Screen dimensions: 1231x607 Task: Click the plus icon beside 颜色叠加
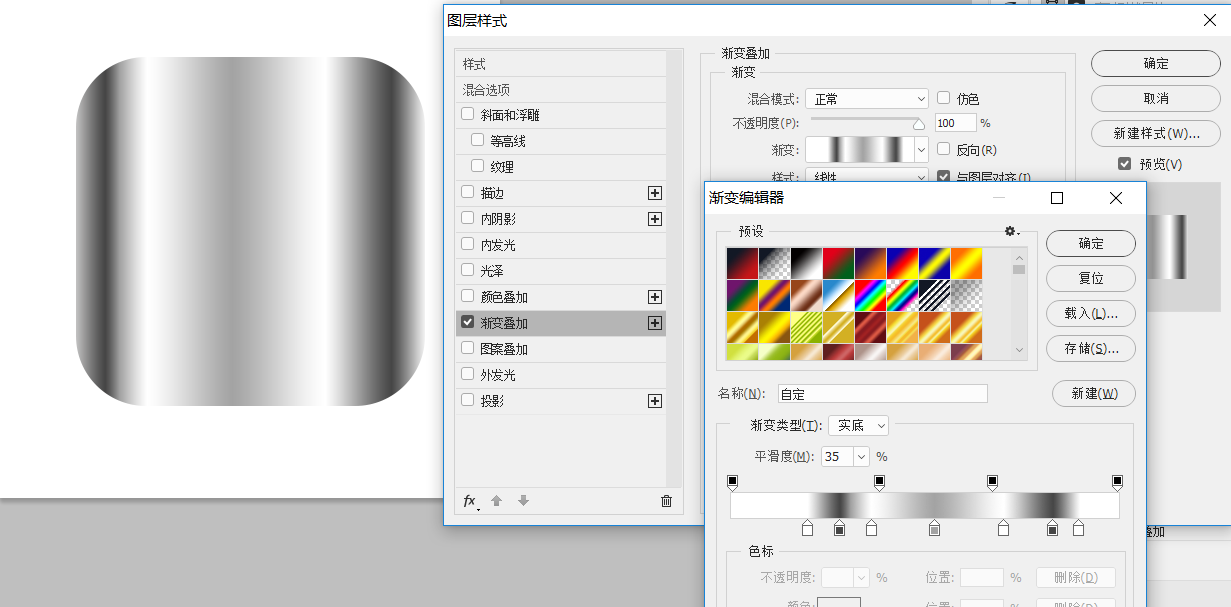[x=655, y=297]
